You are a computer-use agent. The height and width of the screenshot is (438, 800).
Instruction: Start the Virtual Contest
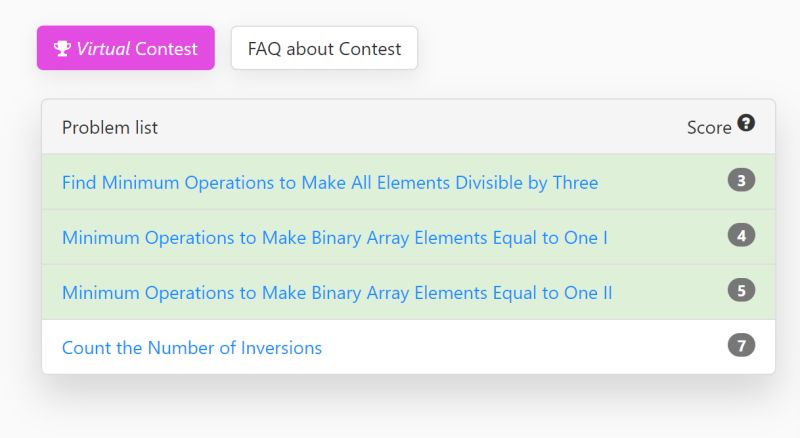click(x=126, y=48)
